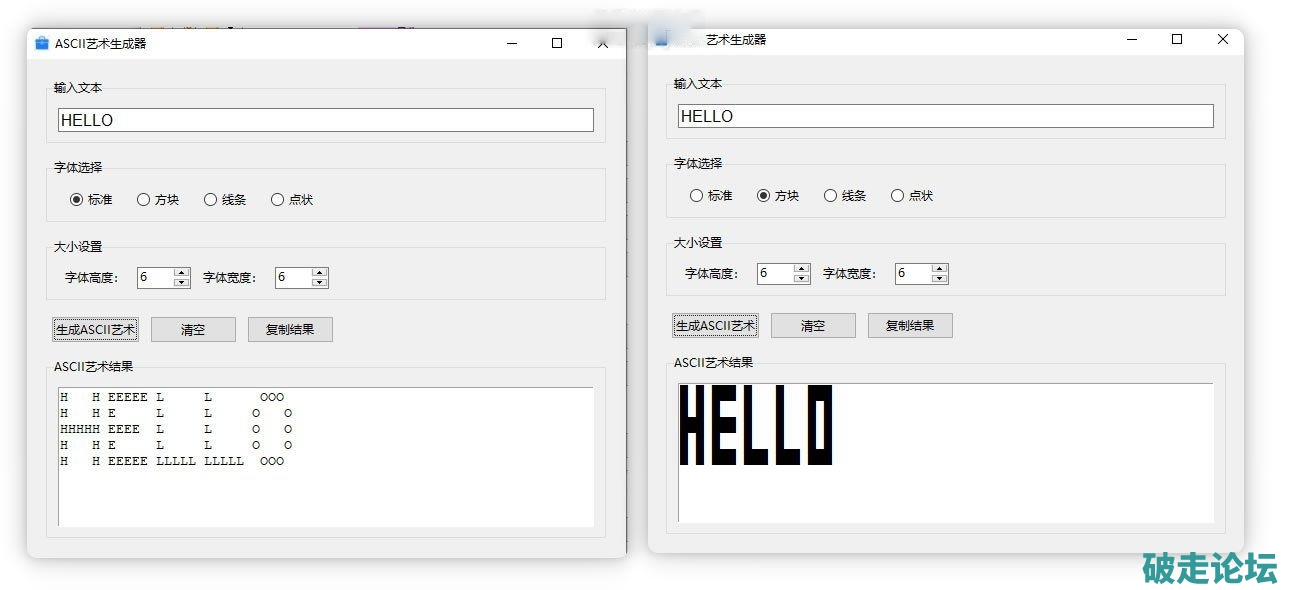The image size is (1297, 590).
Task: Increase 字体宽度 with the up arrow in the left window
Action: (x=319, y=272)
